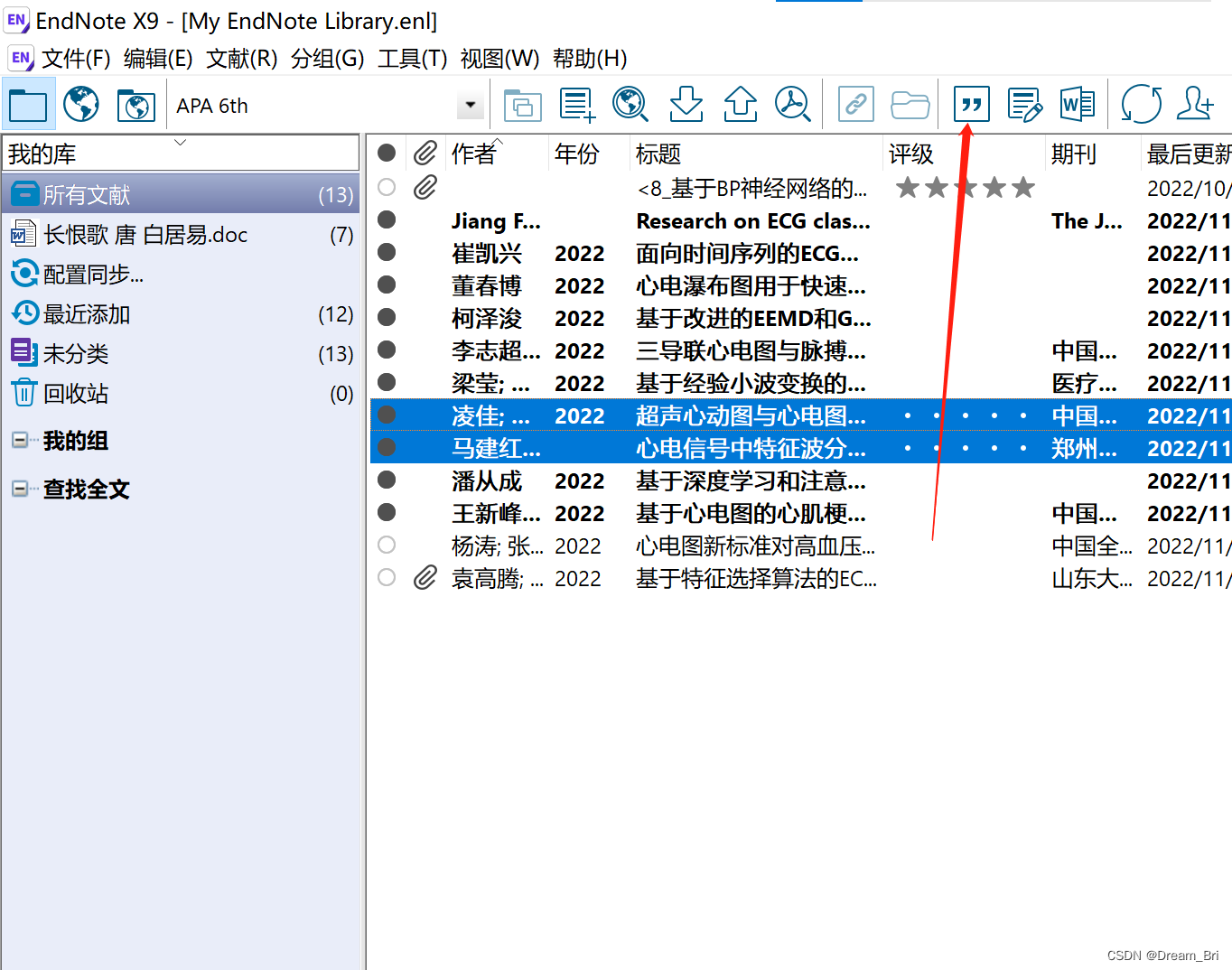Set rating stars on <8_基于BP神经网络 row

965,188
